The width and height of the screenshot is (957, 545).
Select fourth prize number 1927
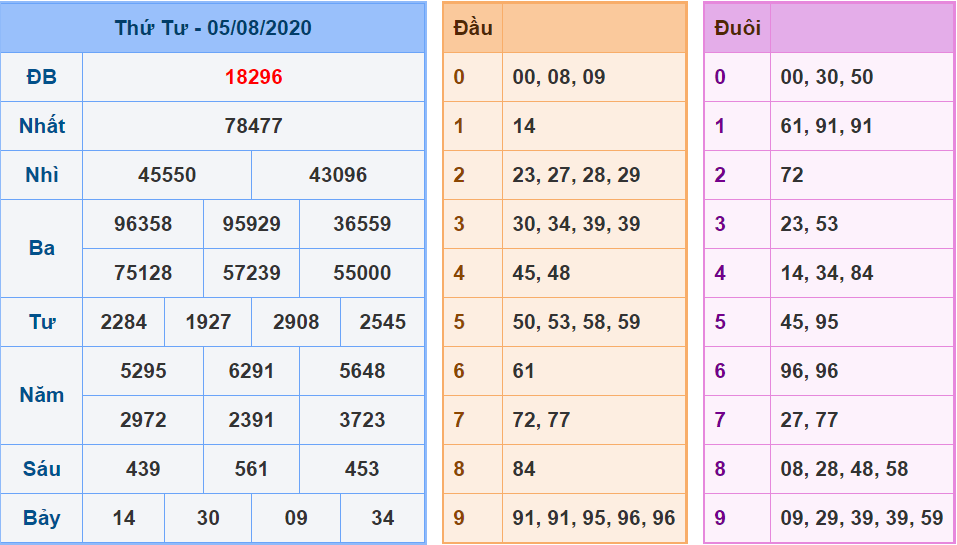(x=208, y=322)
